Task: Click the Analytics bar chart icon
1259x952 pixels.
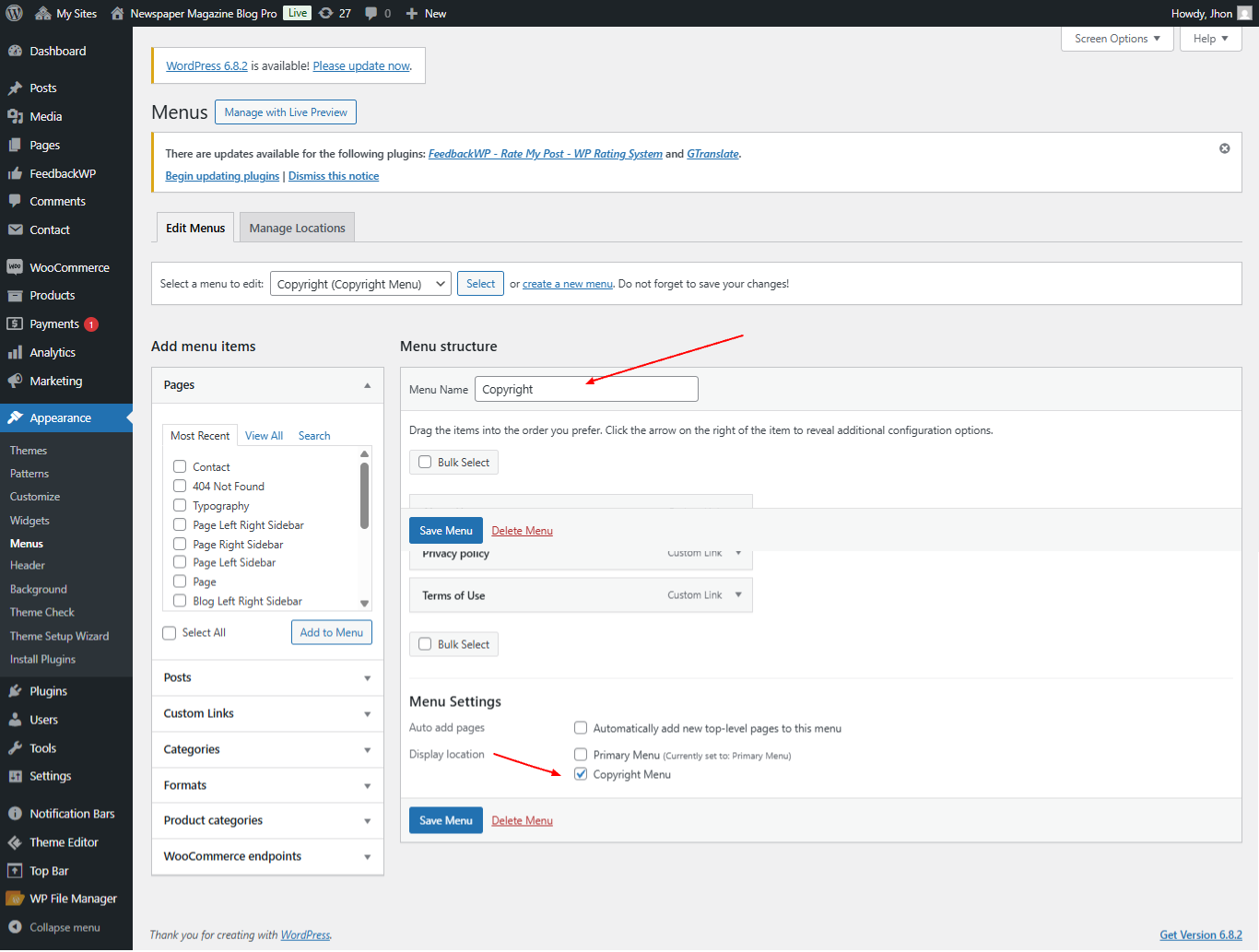Action: tap(15, 352)
